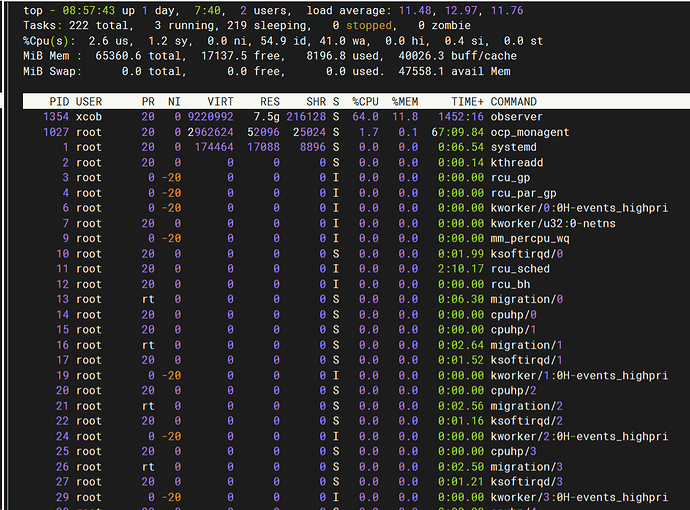This screenshot has width=690, height=510.
Task: Click the '40026.3 buff/cache' value
Action: point(458,56)
